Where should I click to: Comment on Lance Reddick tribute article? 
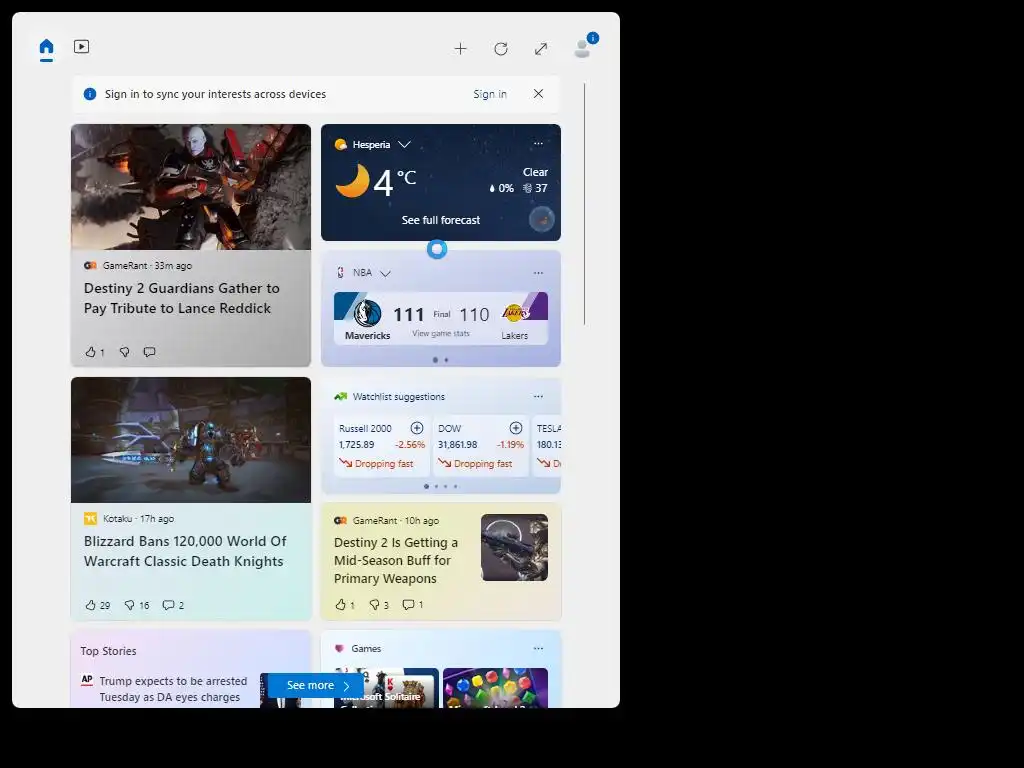(150, 352)
